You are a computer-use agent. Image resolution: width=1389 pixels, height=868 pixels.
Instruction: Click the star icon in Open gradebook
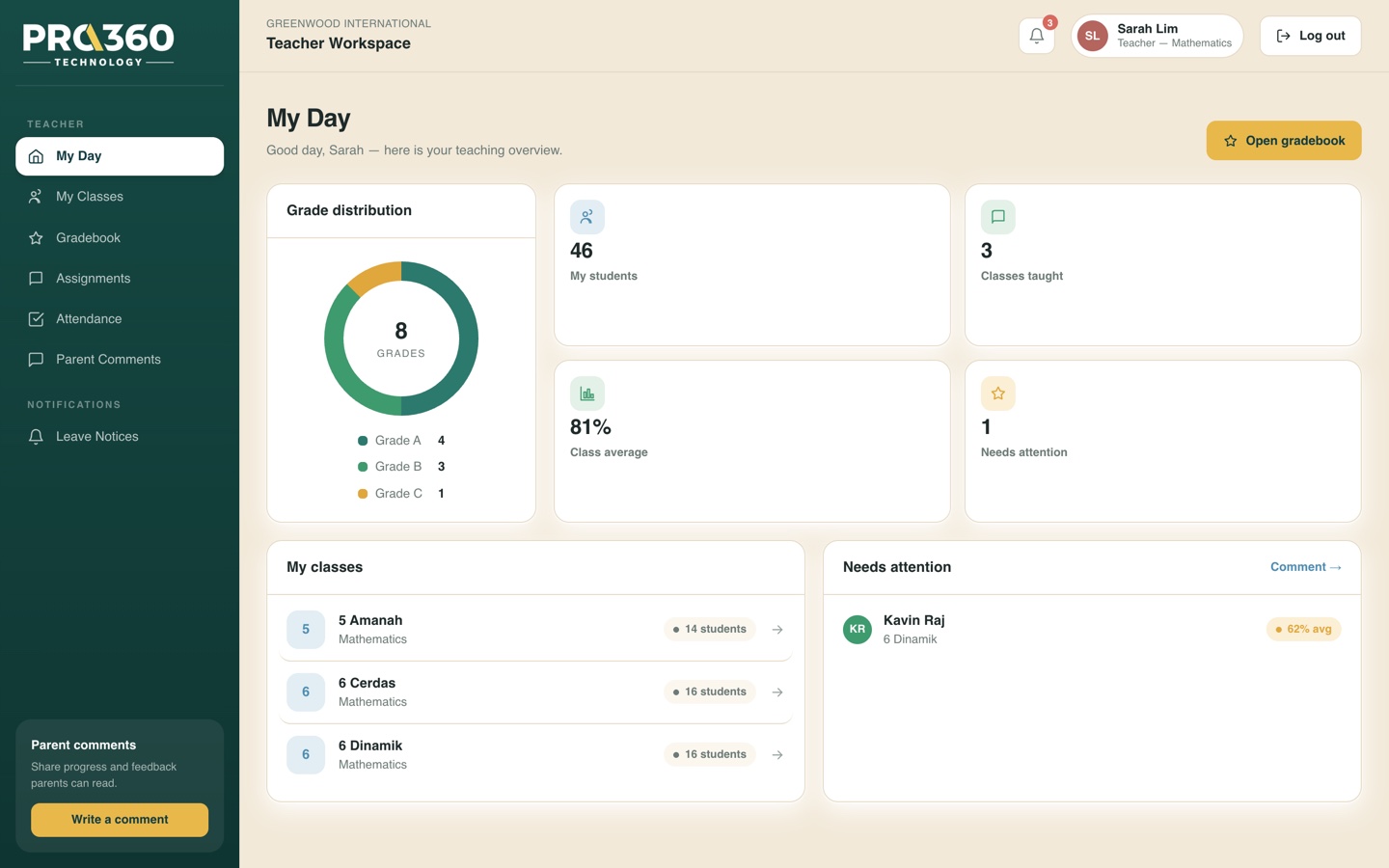1231,141
